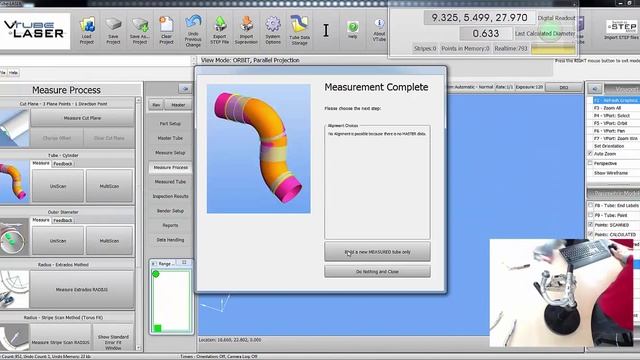Enable the Perspective checkbox
The image size is (640, 360).
pos(590,163)
